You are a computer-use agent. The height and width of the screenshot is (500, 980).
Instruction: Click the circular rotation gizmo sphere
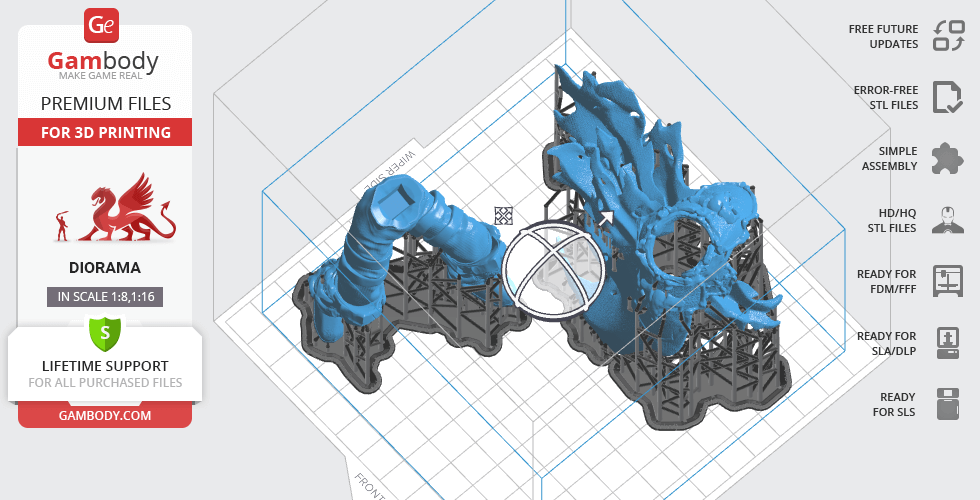553,269
